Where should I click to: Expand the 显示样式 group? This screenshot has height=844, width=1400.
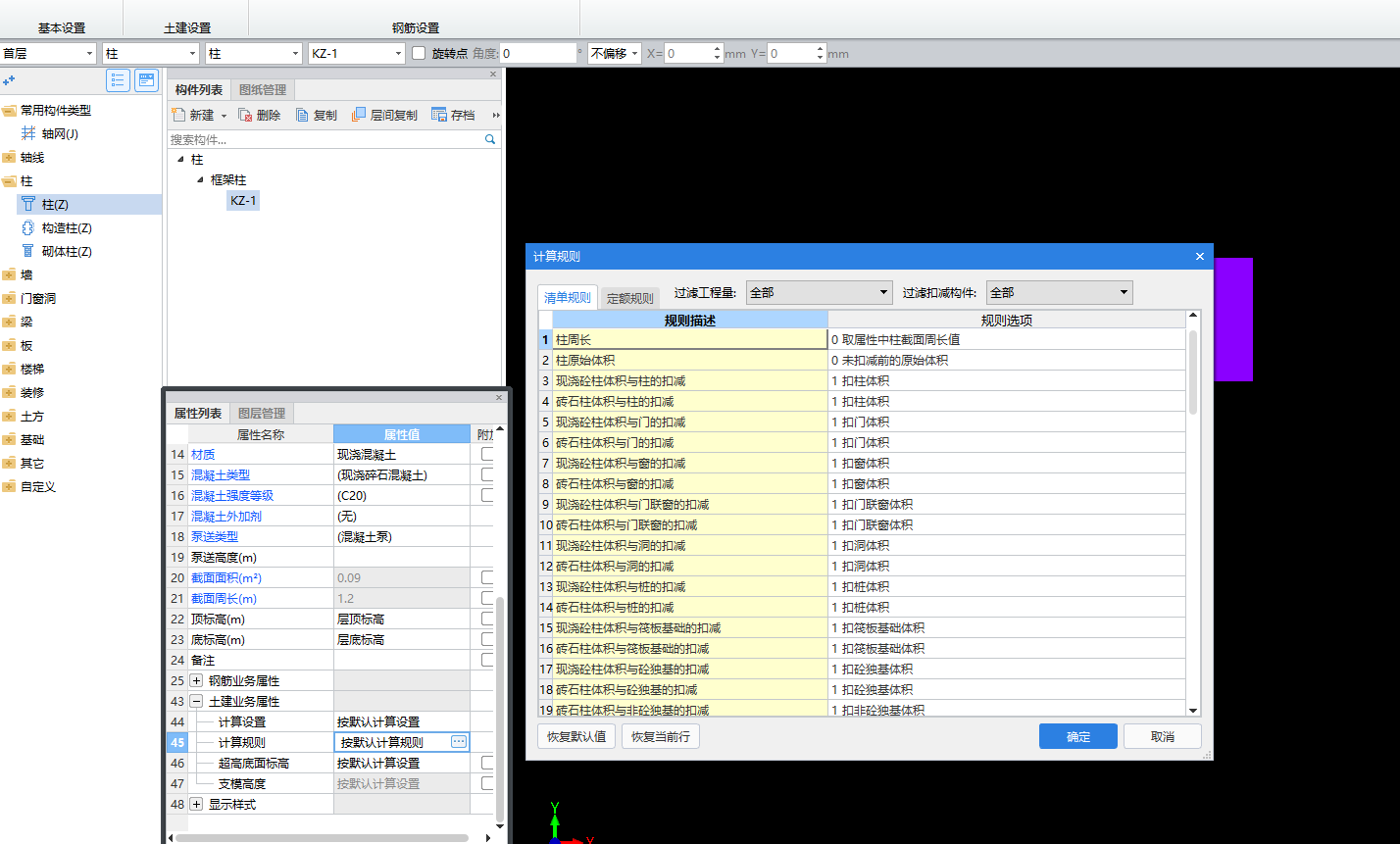point(196,804)
